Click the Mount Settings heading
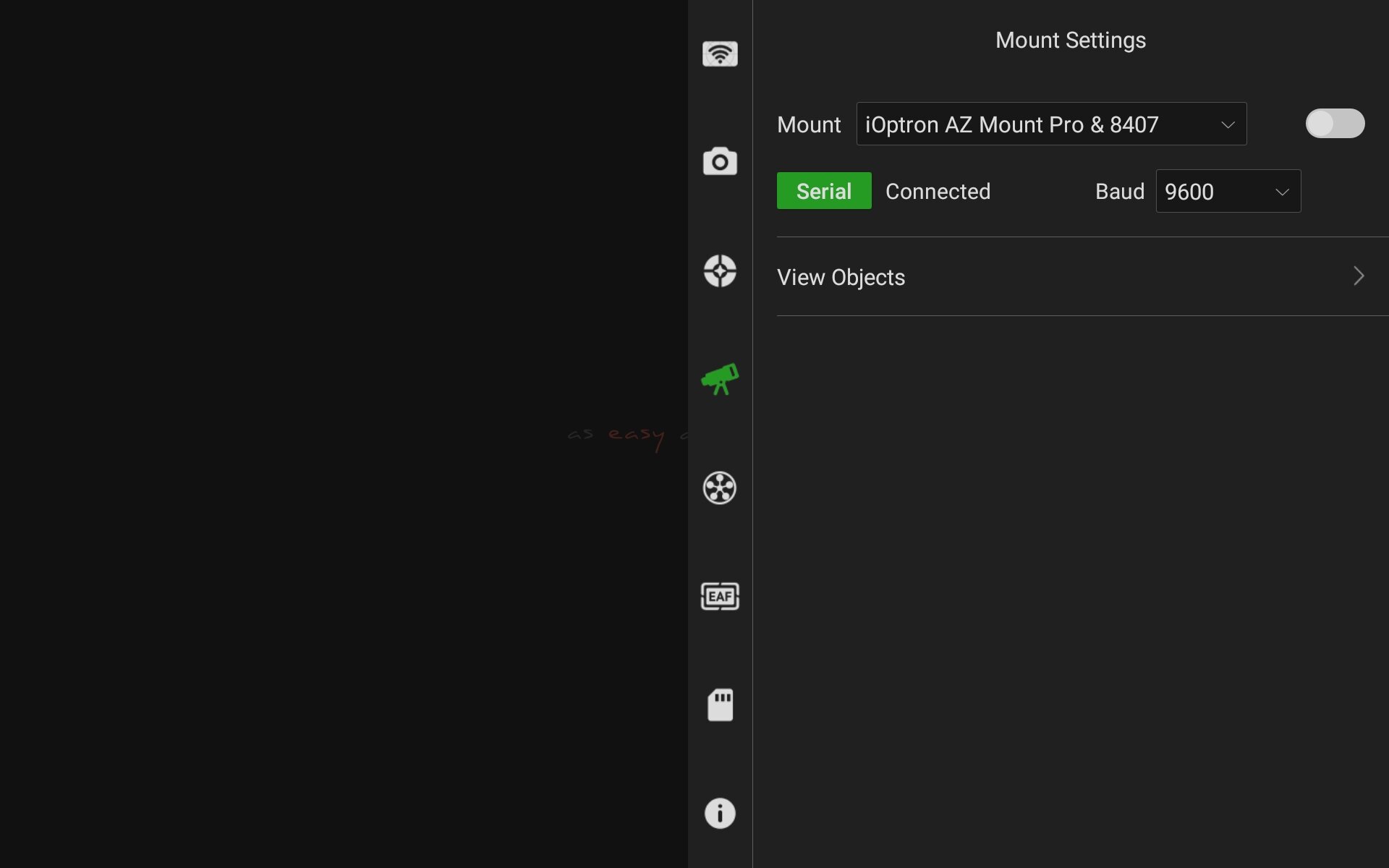The image size is (1389, 868). [x=1070, y=41]
